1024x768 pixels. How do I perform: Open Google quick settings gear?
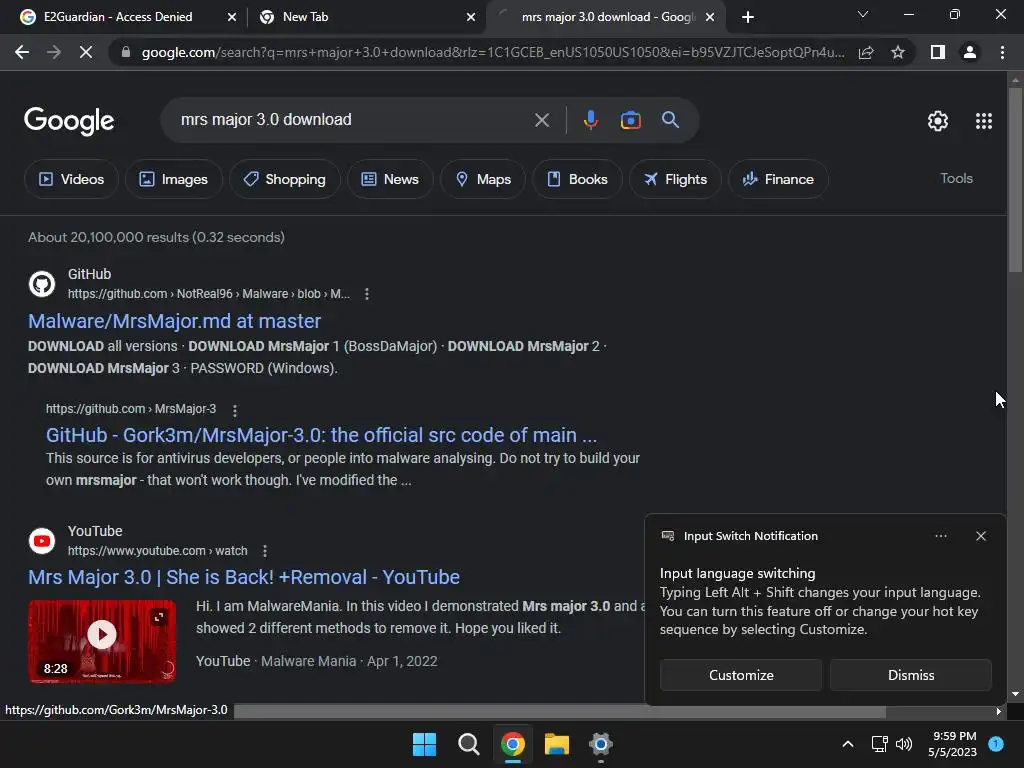tap(938, 121)
